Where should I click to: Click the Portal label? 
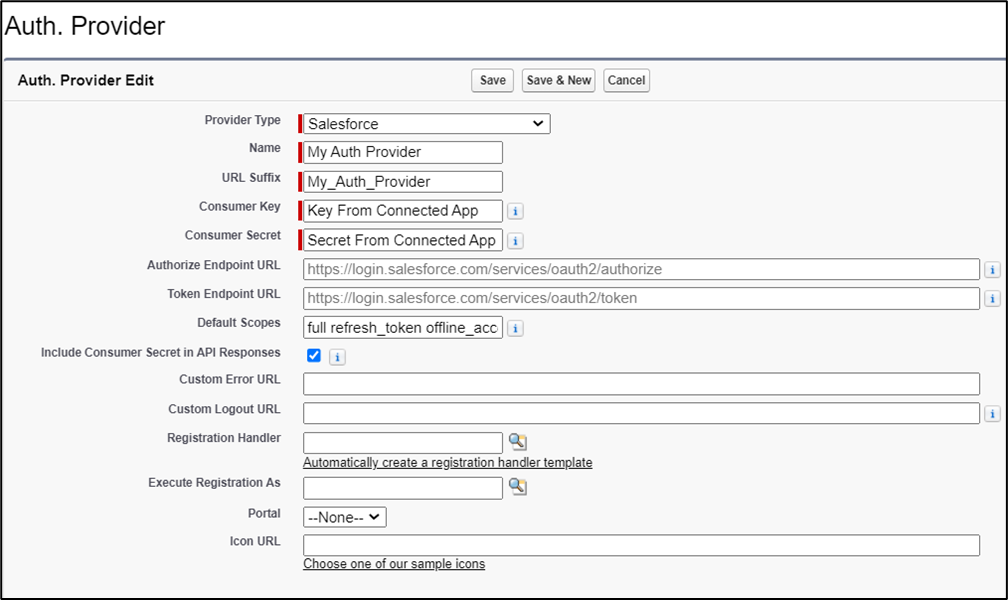click(264, 513)
